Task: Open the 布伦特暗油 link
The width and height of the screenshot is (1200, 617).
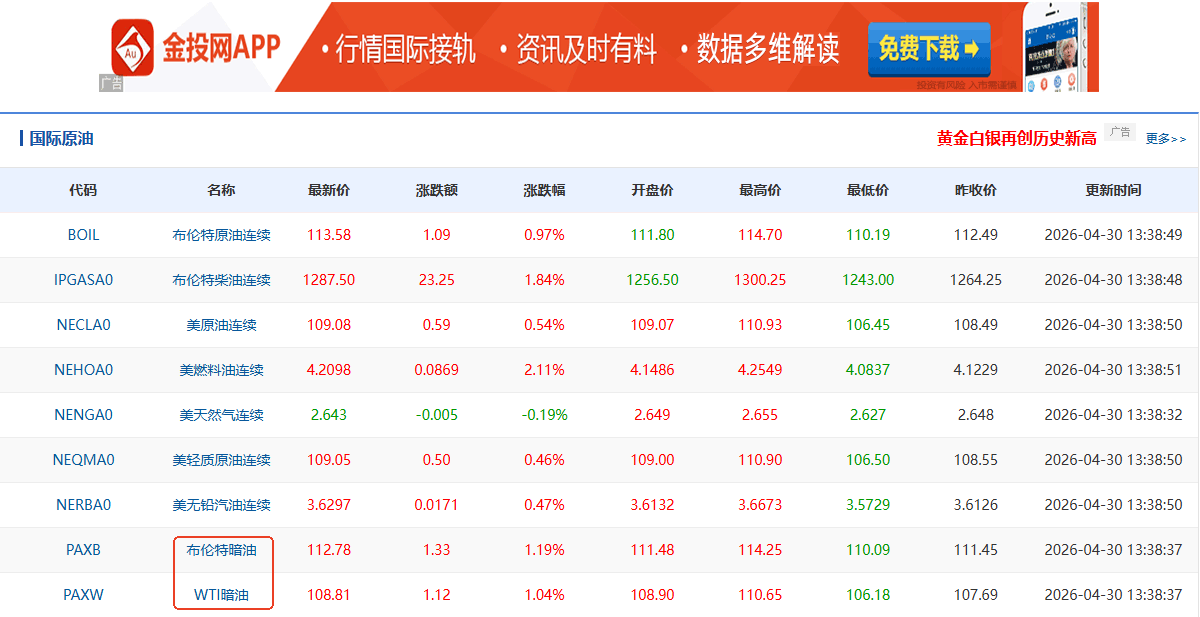Action: [x=221, y=550]
